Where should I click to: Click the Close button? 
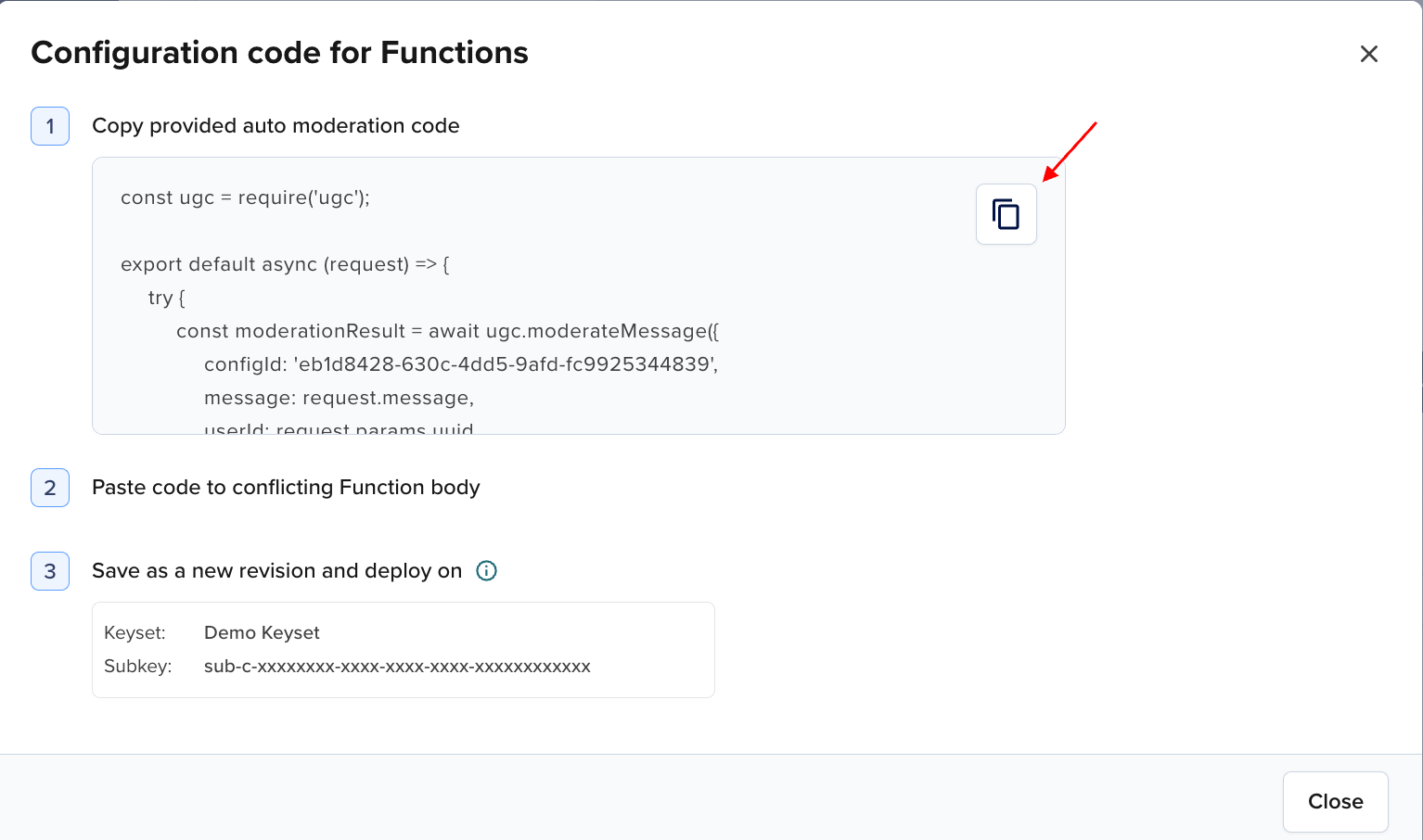point(1335,801)
